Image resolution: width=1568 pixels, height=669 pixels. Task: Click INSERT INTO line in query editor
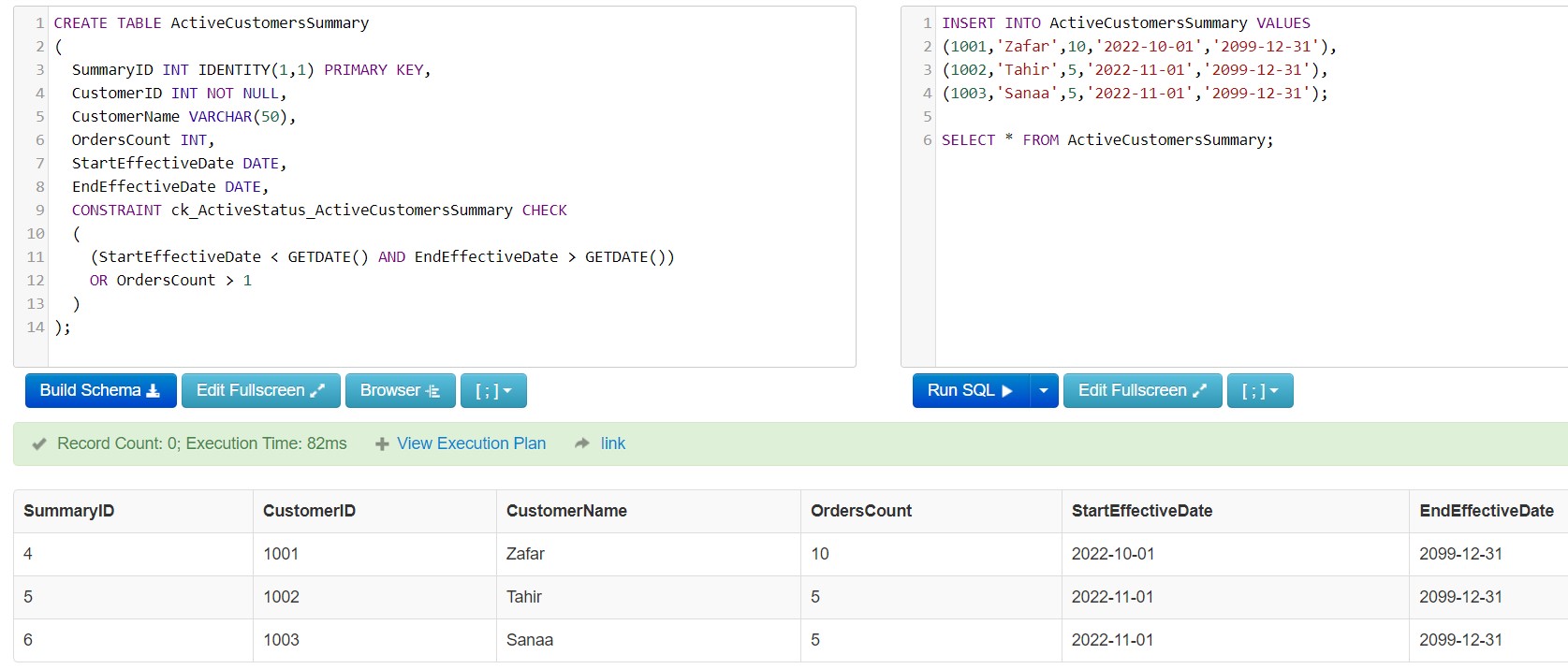1125,22
